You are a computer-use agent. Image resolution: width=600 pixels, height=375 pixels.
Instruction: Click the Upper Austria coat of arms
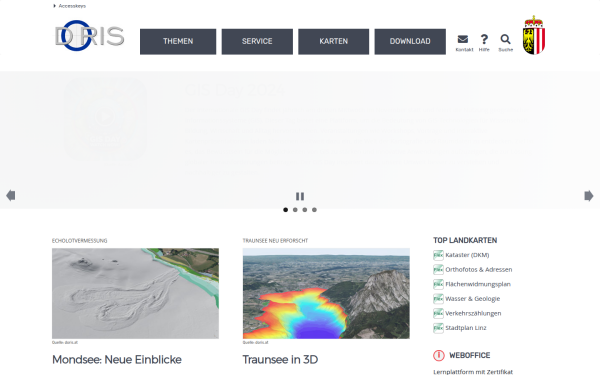534,35
